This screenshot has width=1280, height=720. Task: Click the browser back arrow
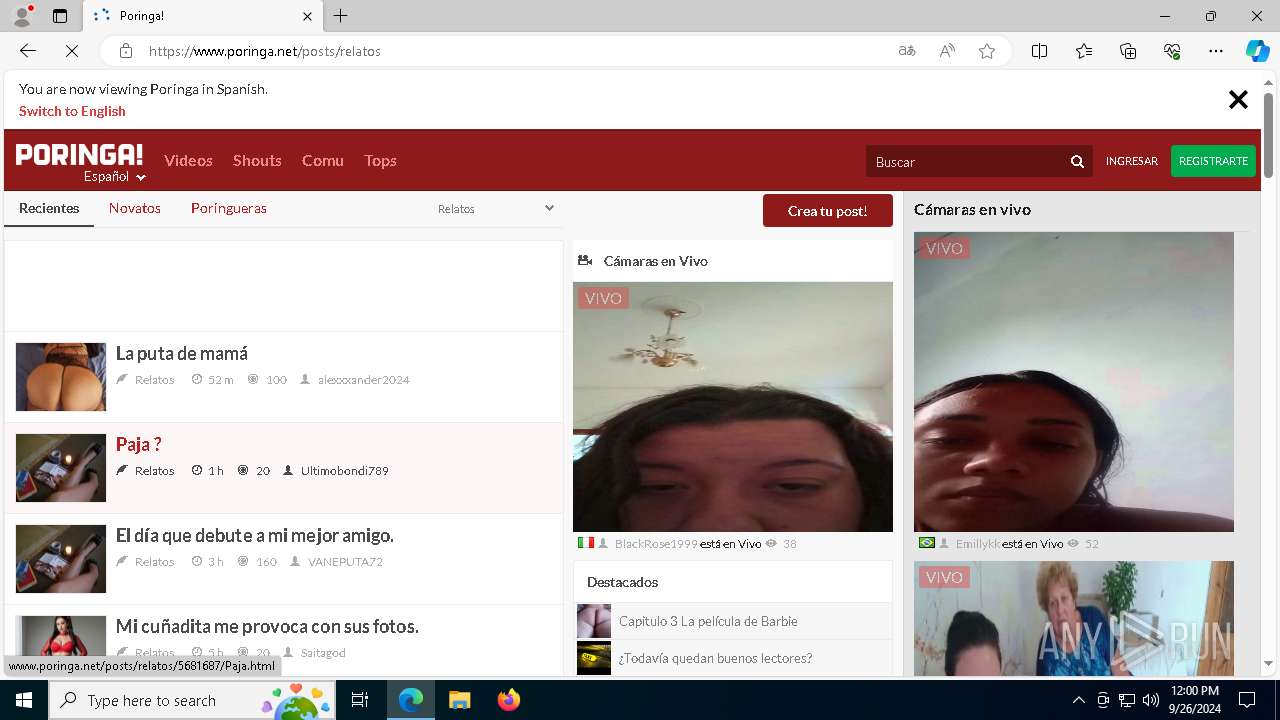[28, 51]
